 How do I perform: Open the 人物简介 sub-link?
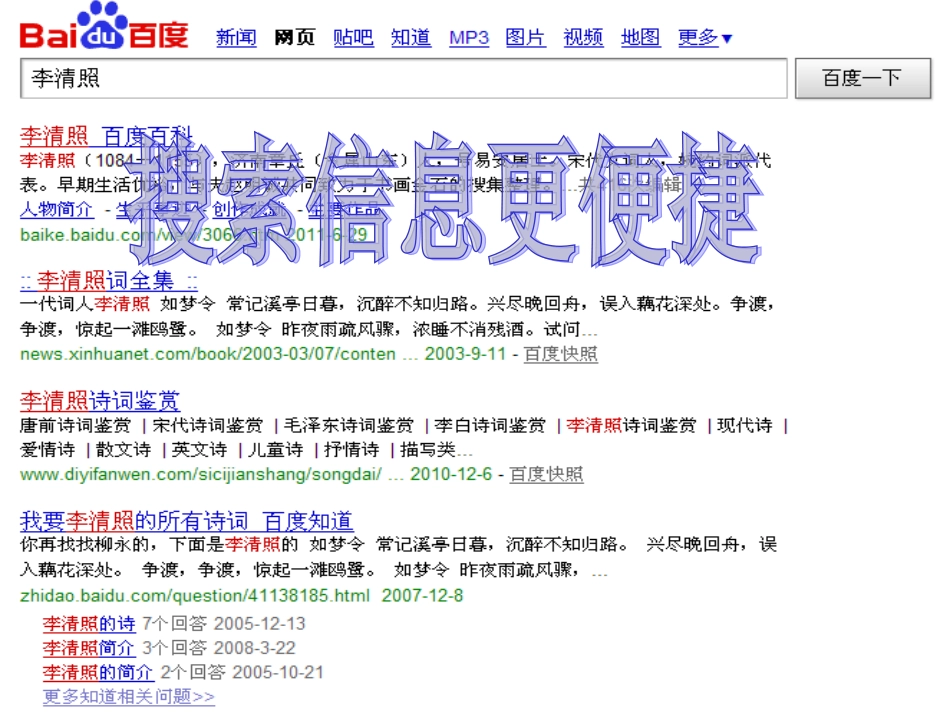[57, 210]
